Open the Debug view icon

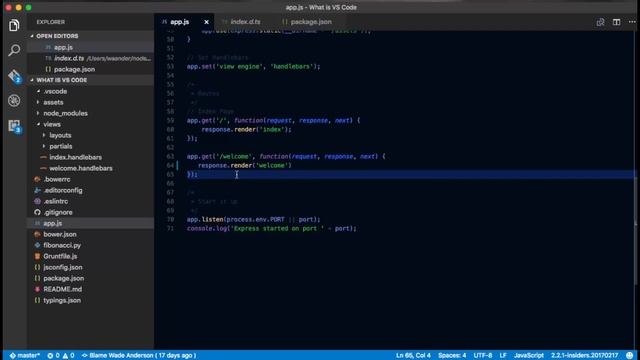pyautogui.click(x=14, y=100)
